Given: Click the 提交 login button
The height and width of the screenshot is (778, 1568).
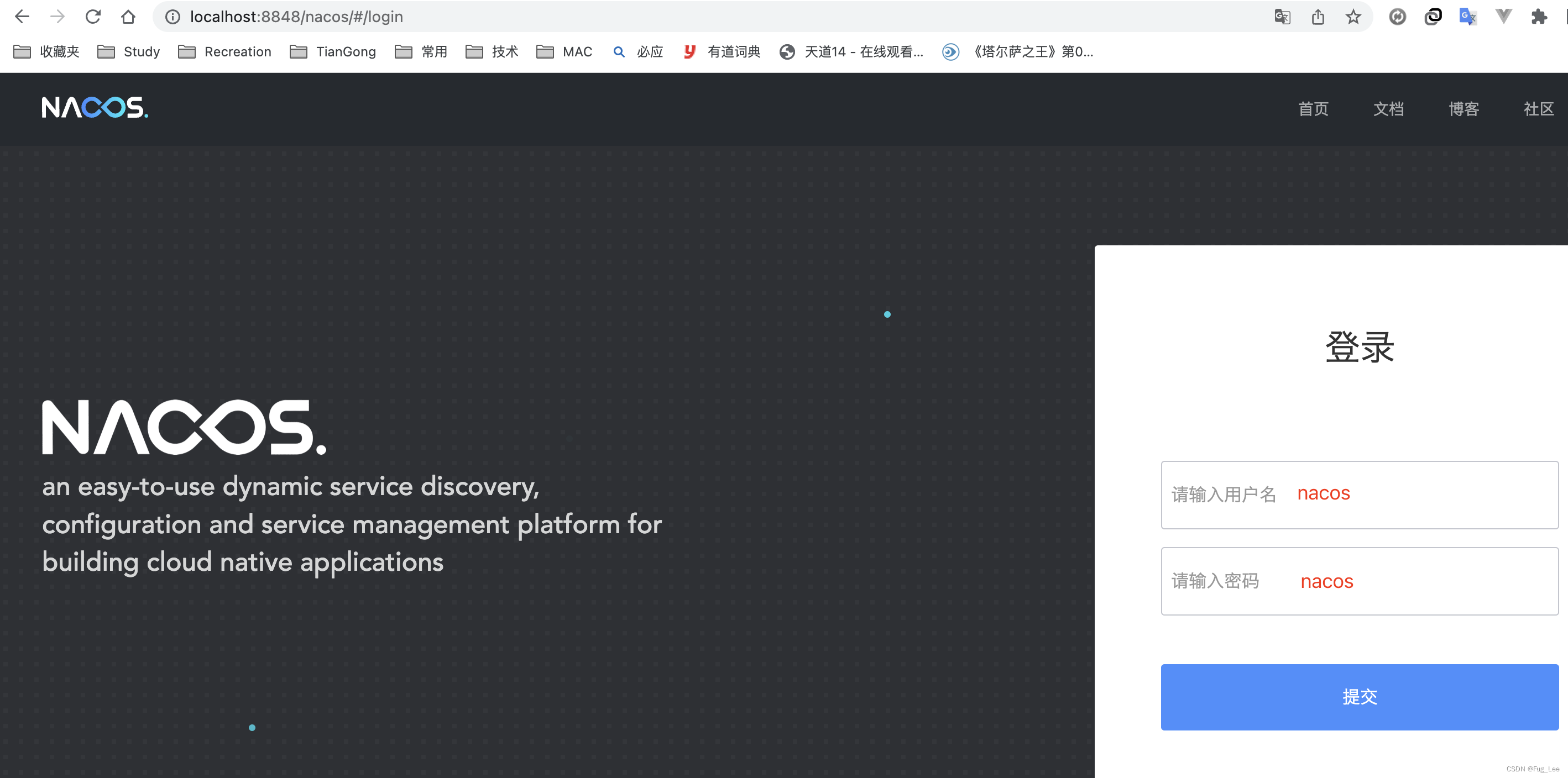Looking at the screenshot, I should tap(1359, 696).
